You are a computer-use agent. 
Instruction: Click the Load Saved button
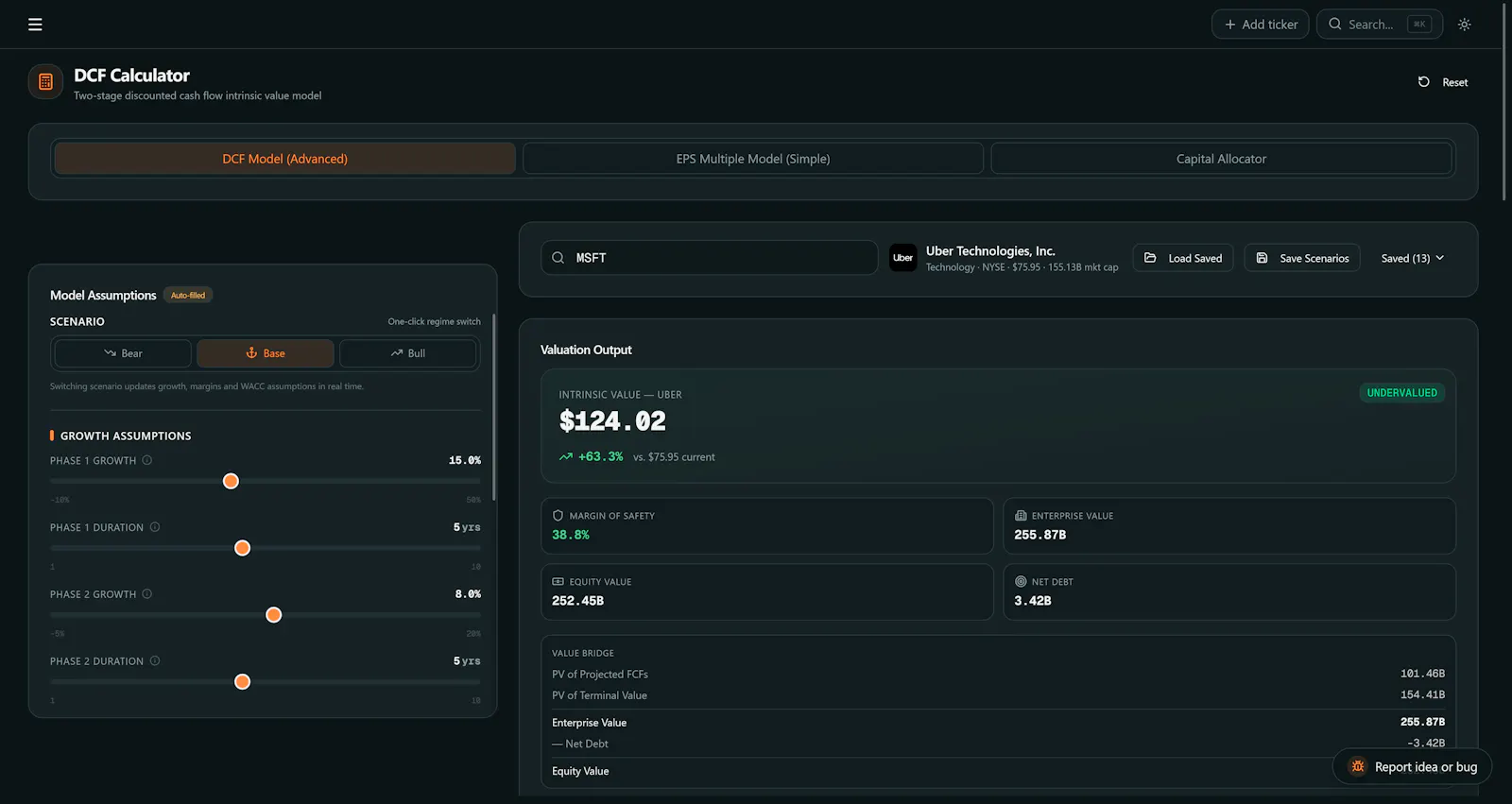(1183, 258)
